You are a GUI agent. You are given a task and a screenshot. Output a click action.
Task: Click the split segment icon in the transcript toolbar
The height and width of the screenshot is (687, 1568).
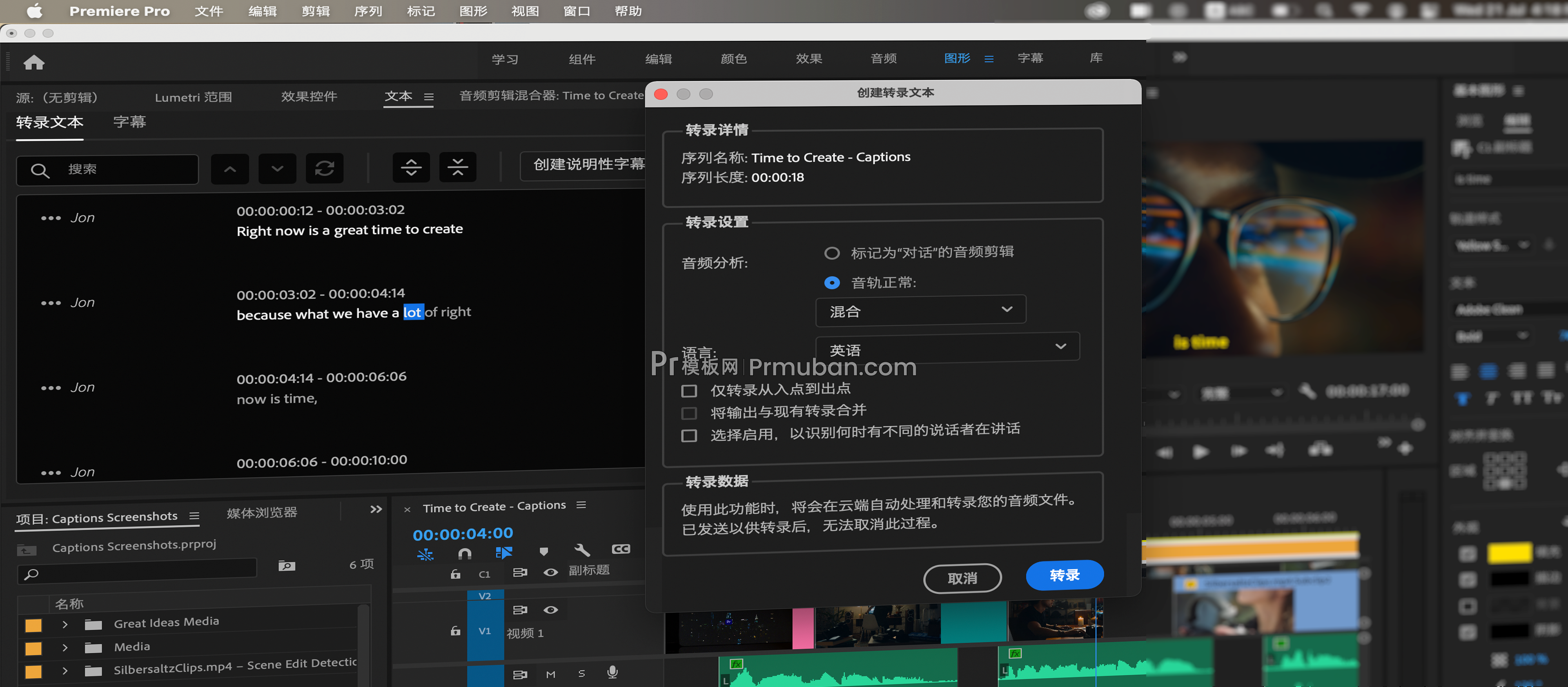click(x=411, y=167)
